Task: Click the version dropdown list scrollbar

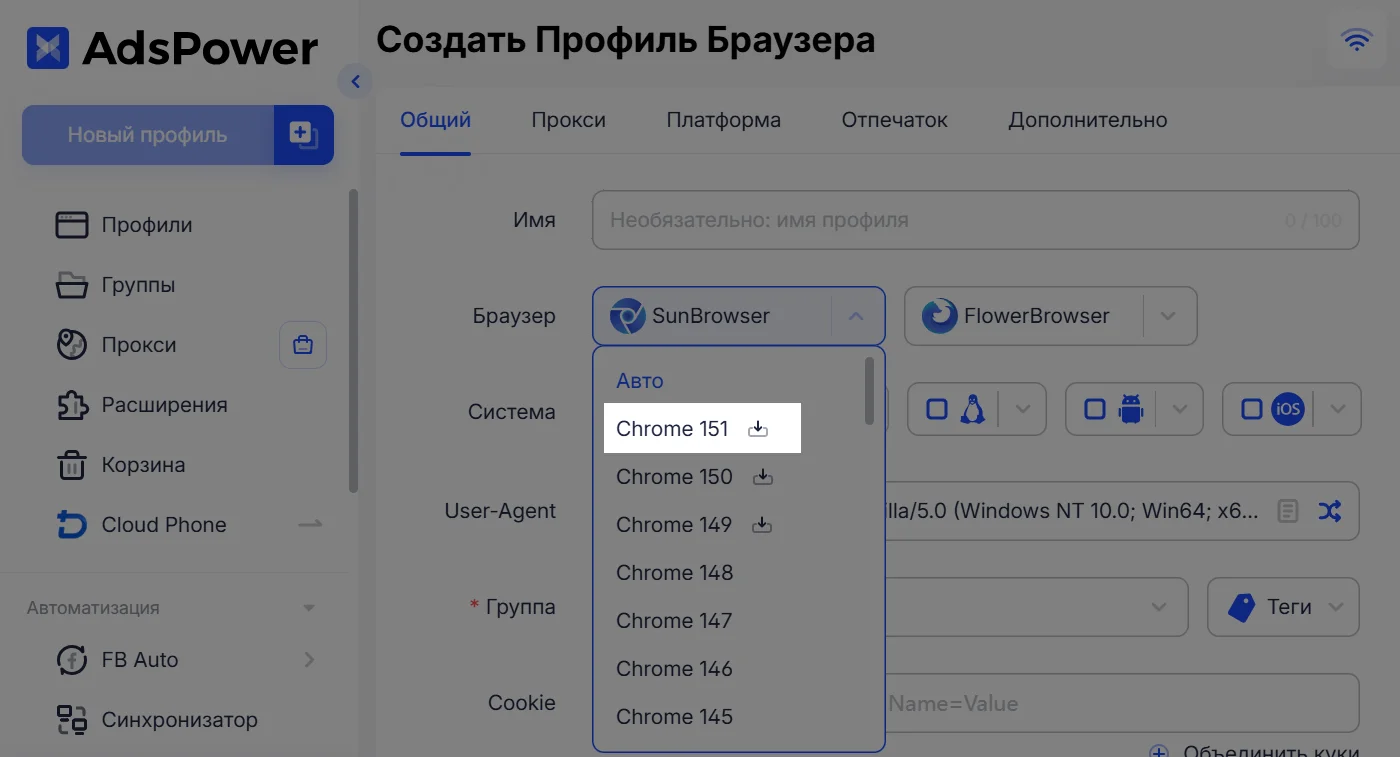Action: coord(870,391)
